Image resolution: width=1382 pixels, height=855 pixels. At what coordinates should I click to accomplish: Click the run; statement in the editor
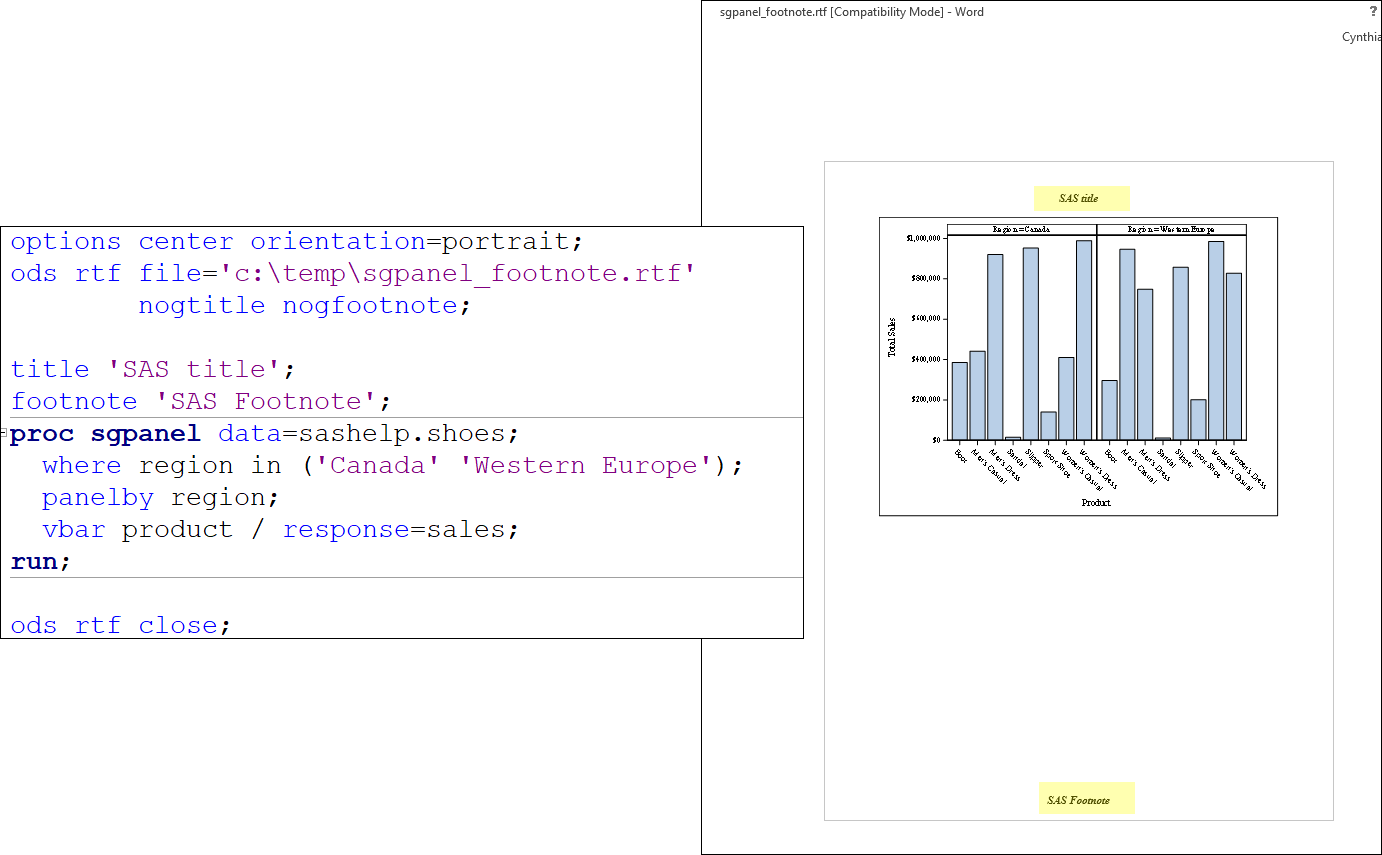[38, 561]
